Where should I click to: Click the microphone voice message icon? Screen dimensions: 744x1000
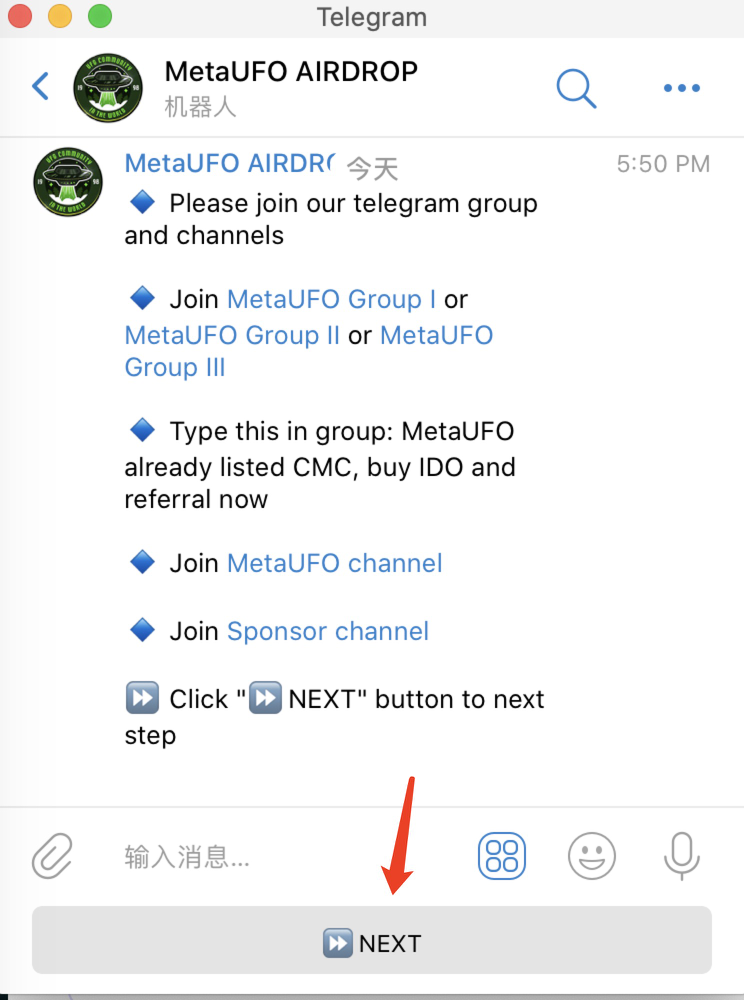[x=682, y=856]
